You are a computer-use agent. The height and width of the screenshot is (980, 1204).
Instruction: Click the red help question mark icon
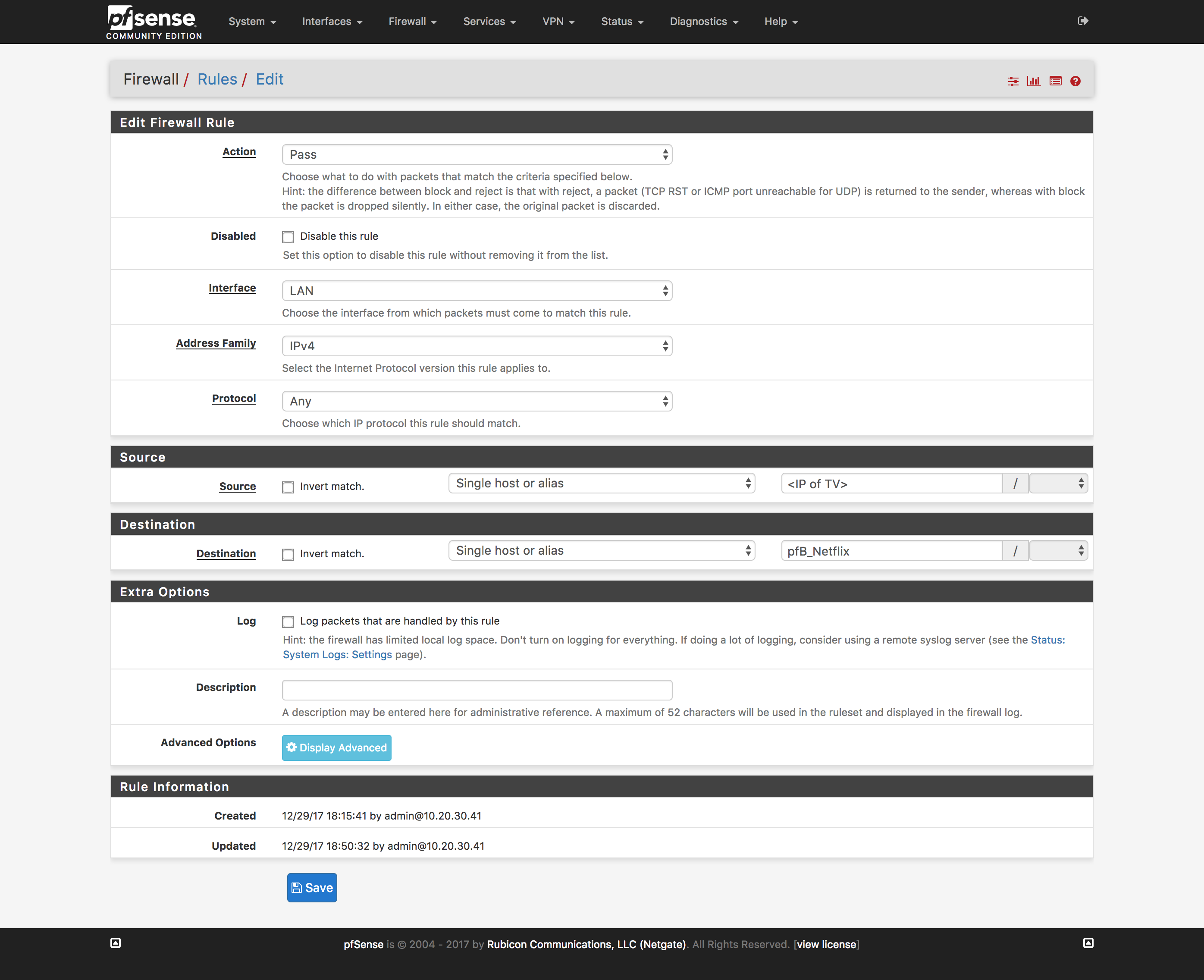(1075, 81)
